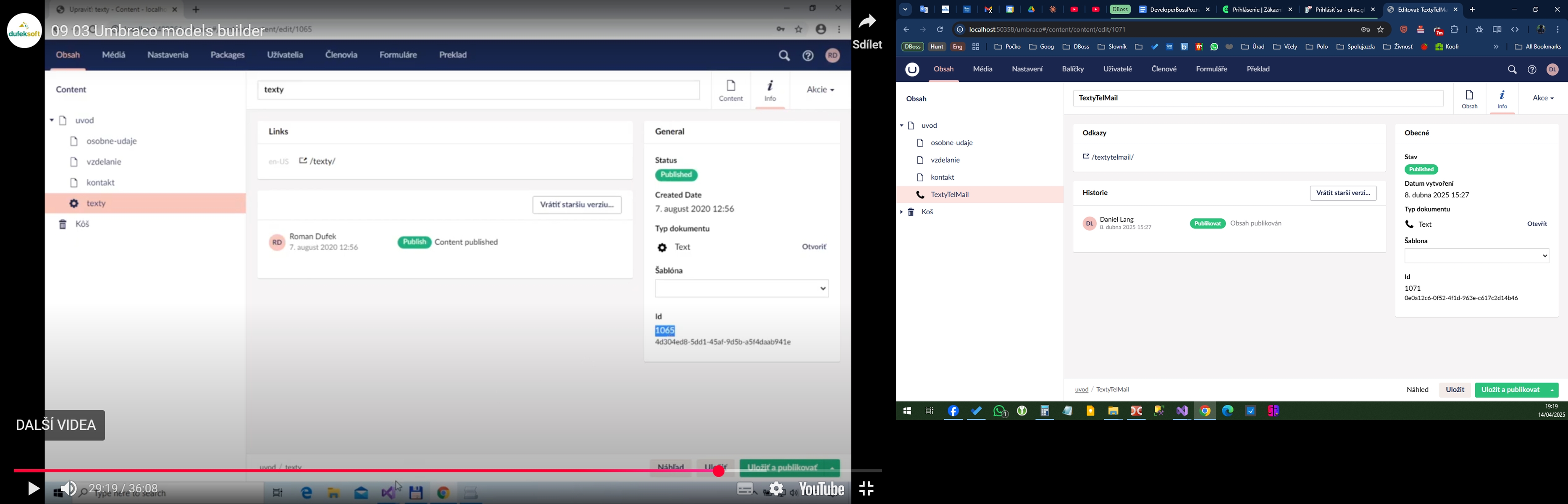Viewport: 1568px width, 504px height.
Task: Go to the Formuláře section
Action: [x=1211, y=69]
